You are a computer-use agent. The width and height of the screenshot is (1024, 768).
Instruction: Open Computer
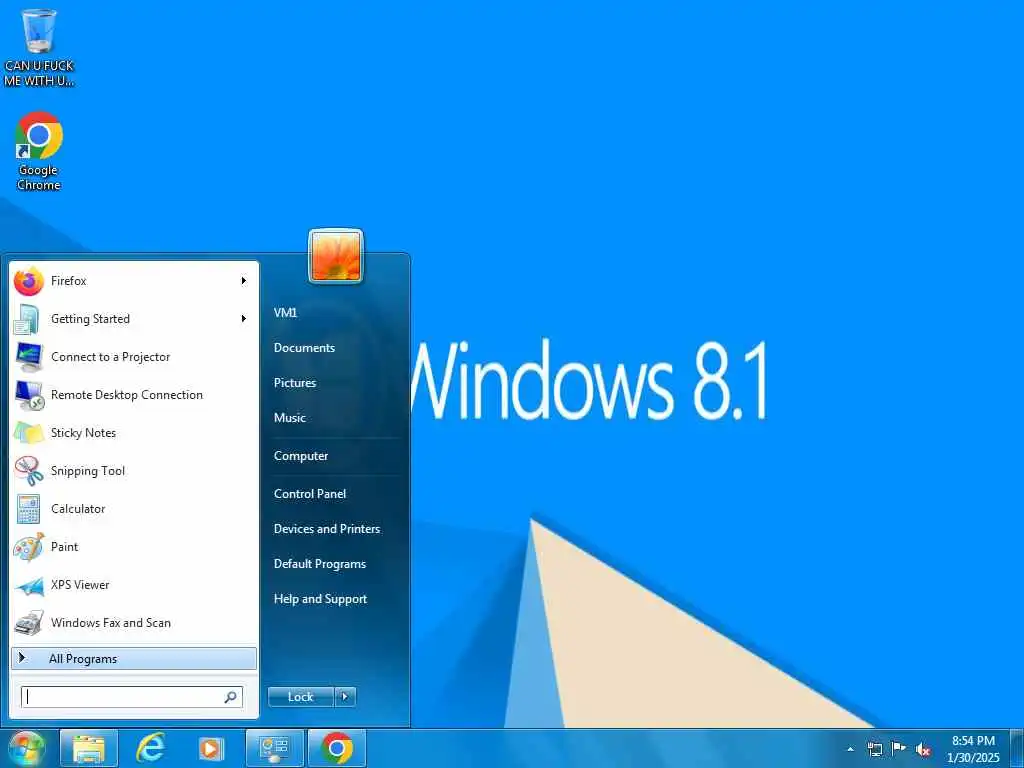(x=300, y=456)
